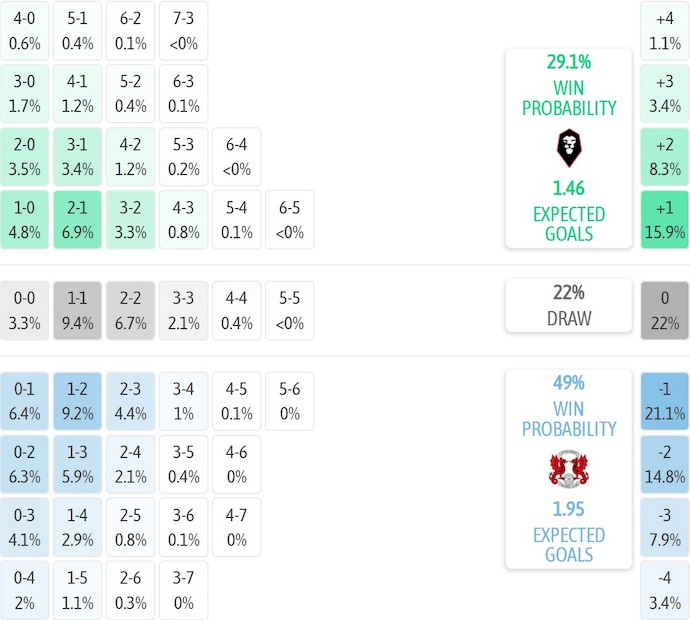This screenshot has height=620, width=690.
Task: Click the -1 goal margin box
Action: (665, 401)
